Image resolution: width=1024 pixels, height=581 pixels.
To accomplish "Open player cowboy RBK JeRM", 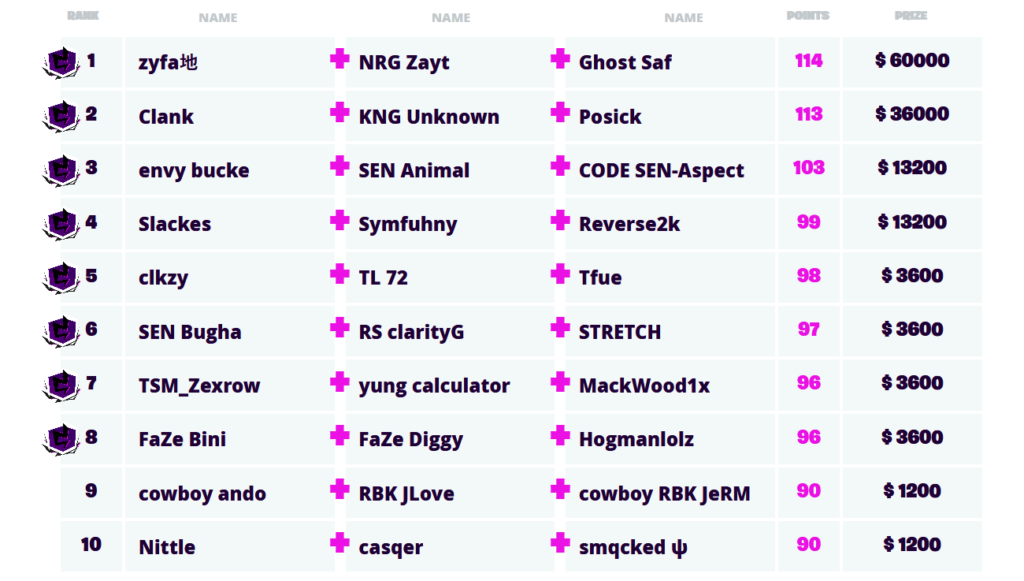I will [x=664, y=494].
